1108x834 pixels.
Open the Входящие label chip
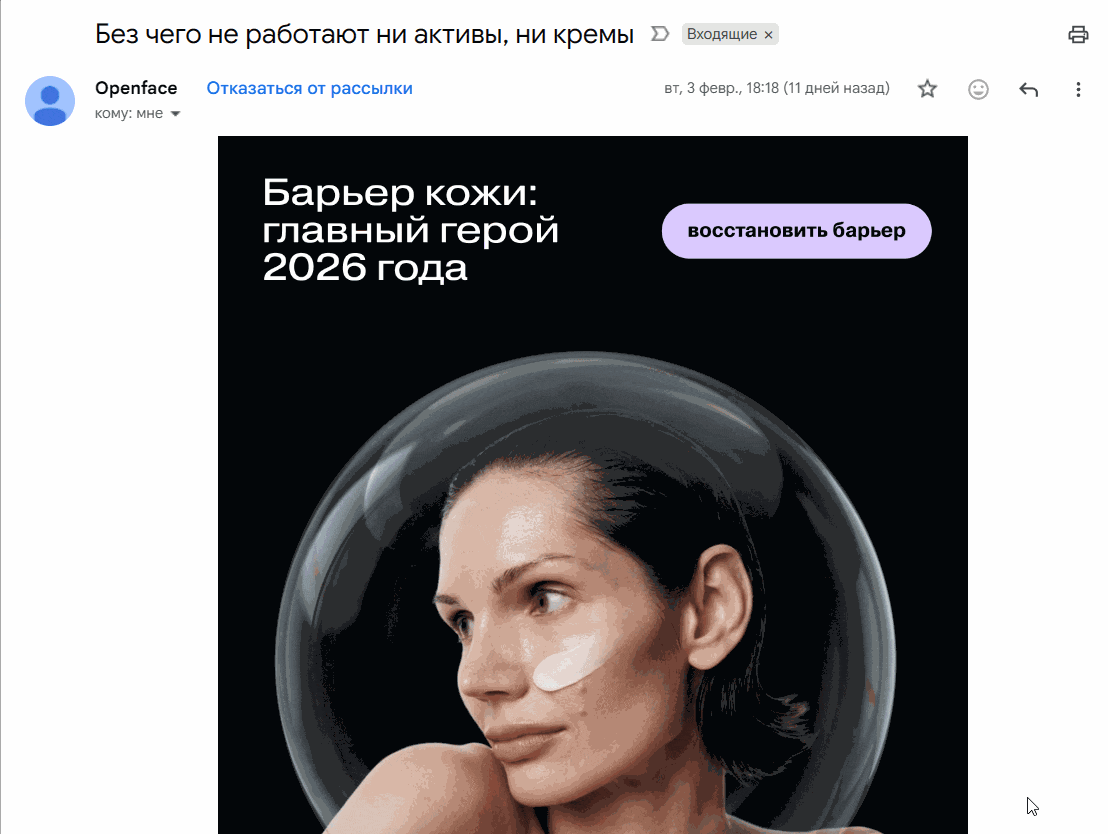click(721, 34)
